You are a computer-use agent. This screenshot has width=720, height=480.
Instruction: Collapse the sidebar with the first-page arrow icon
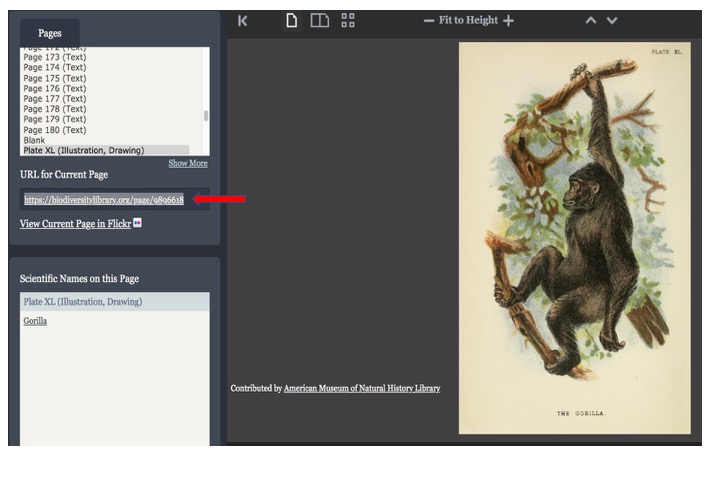click(x=242, y=21)
